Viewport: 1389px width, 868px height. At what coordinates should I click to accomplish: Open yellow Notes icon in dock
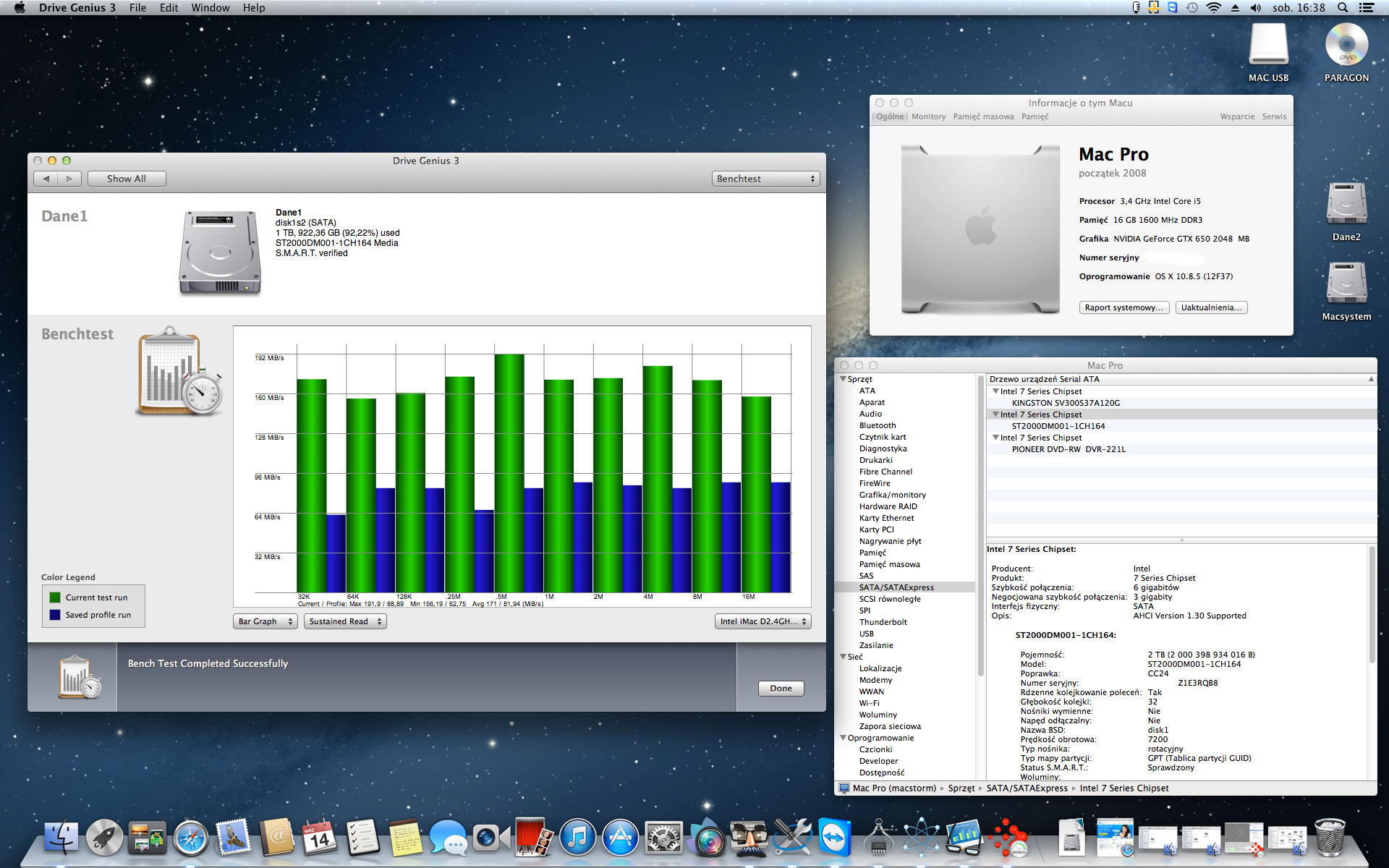coord(405,838)
